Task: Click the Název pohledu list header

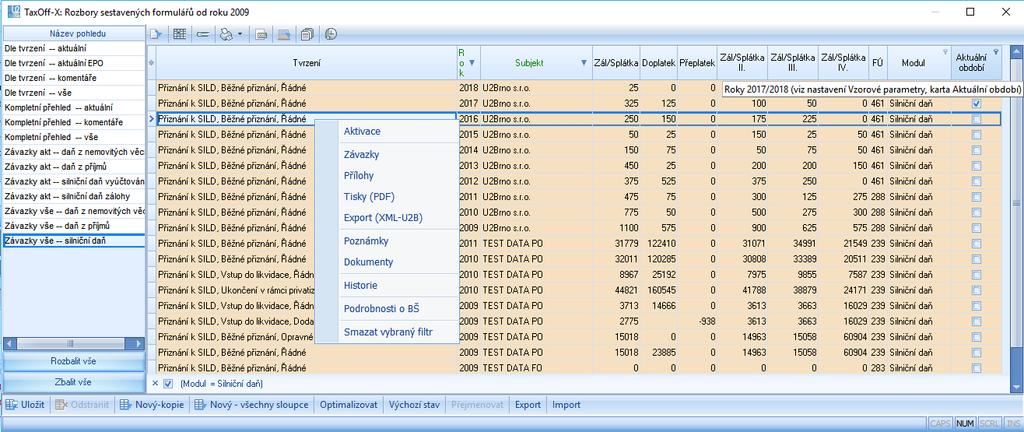Action: point(74,33)
